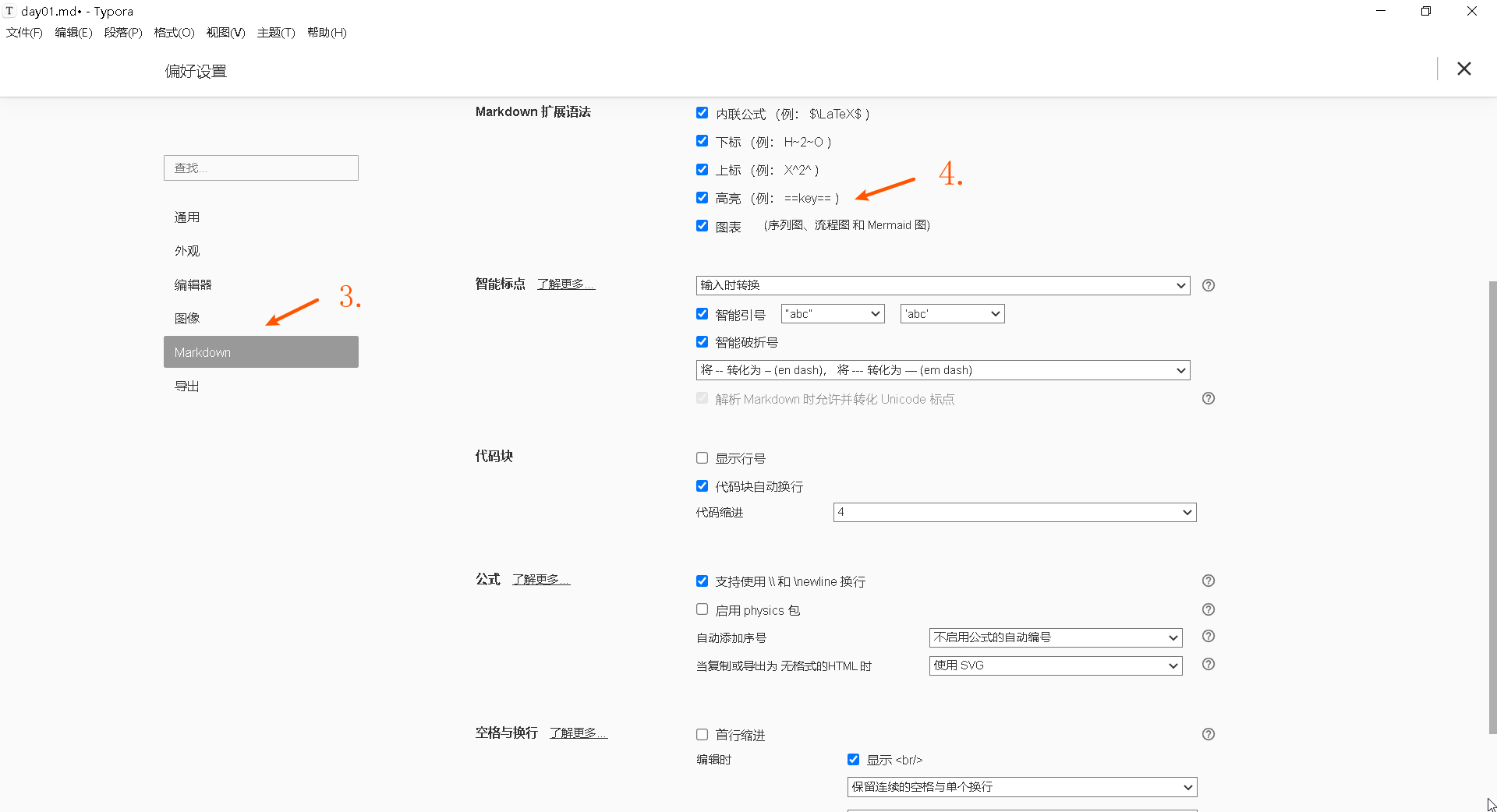1497x812 pixels.
Task: Select 外观 settings category
Action: coord(261,251)
